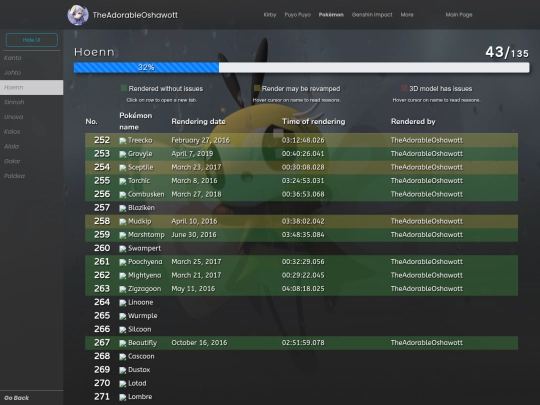This screenshot has height=405, width=540.
Task: Click Cascoon's image icon
Action: pyautogui.click(x=123, y=356)
